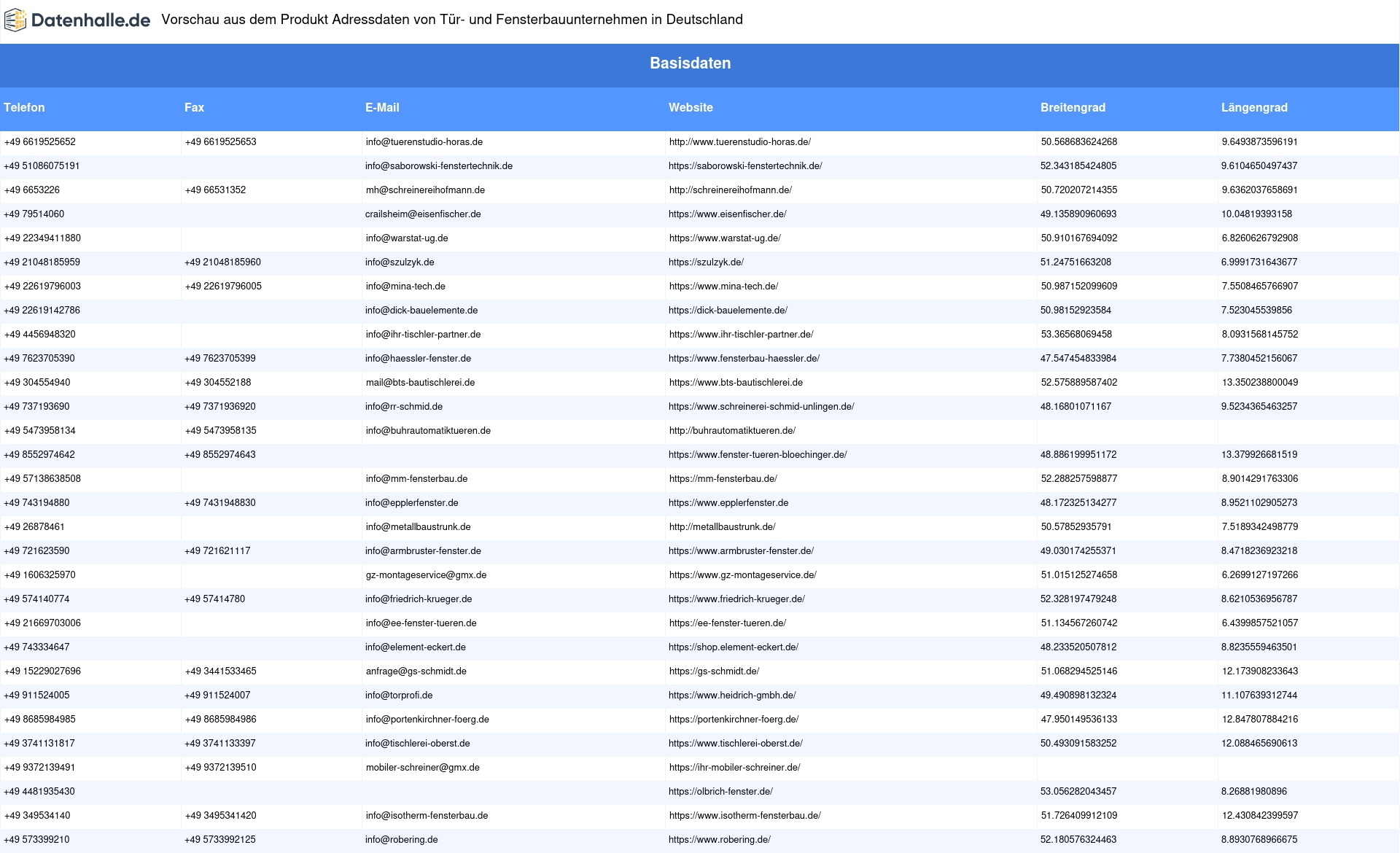1400x853 pixels.
Task: Select phone number +49 6619525652
Action: [x=39, y=142]
